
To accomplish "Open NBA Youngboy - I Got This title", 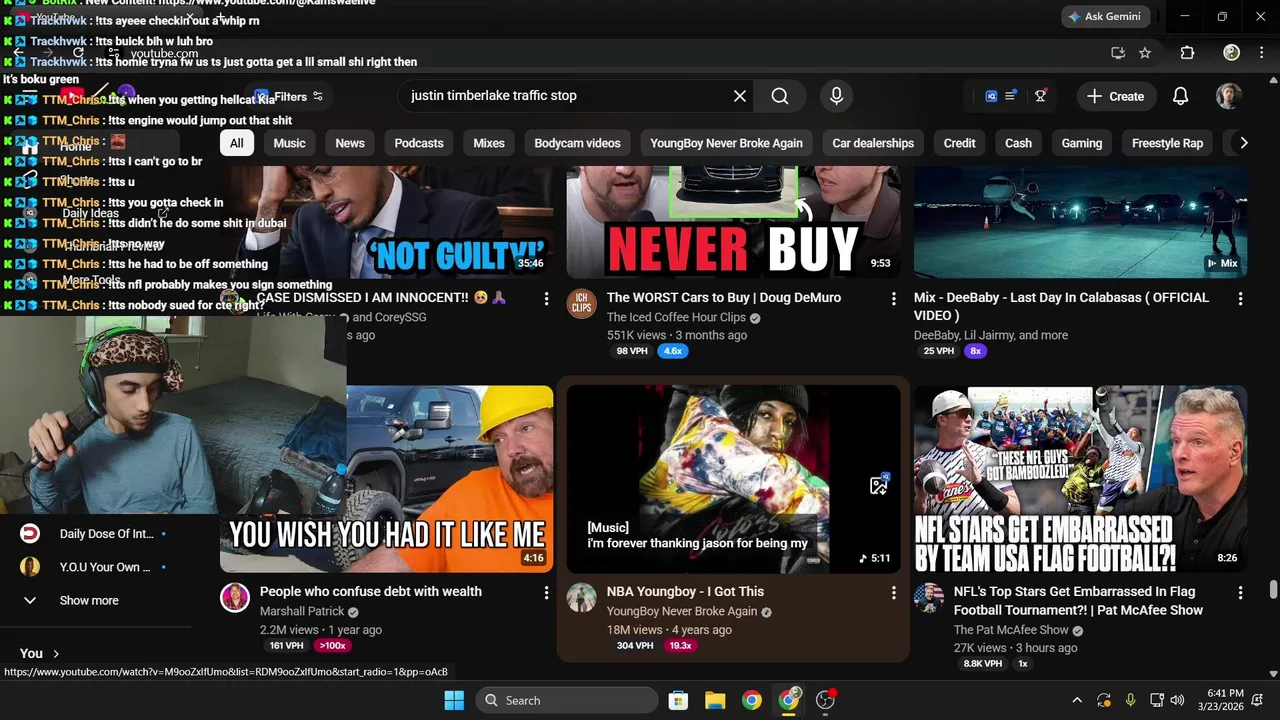I will [685, 592].
